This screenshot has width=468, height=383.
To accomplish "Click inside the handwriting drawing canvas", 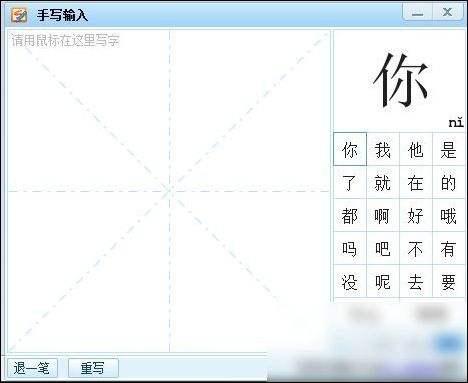I will coord(169,191).
